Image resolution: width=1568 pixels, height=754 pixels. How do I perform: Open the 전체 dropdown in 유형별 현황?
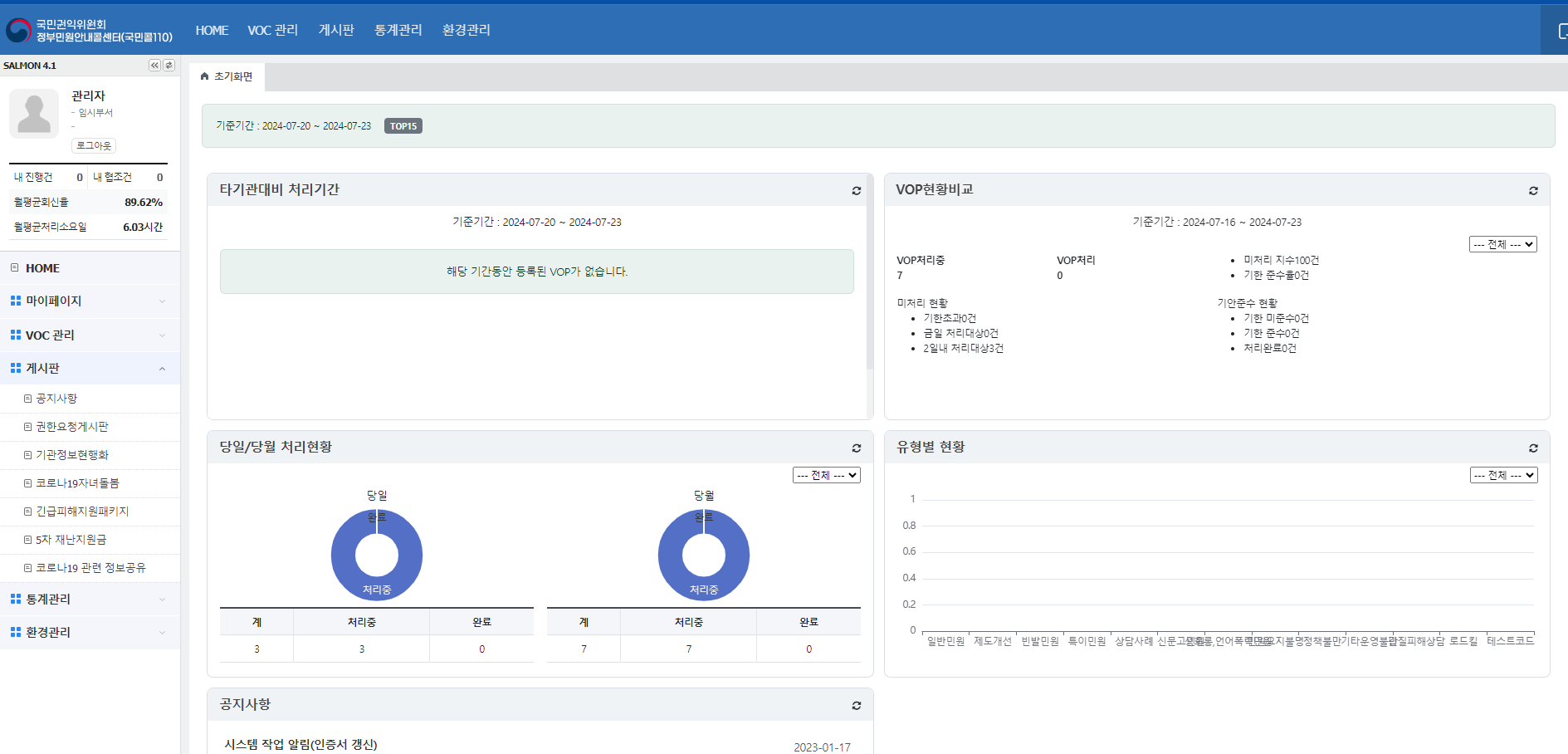coord(1503,475)
